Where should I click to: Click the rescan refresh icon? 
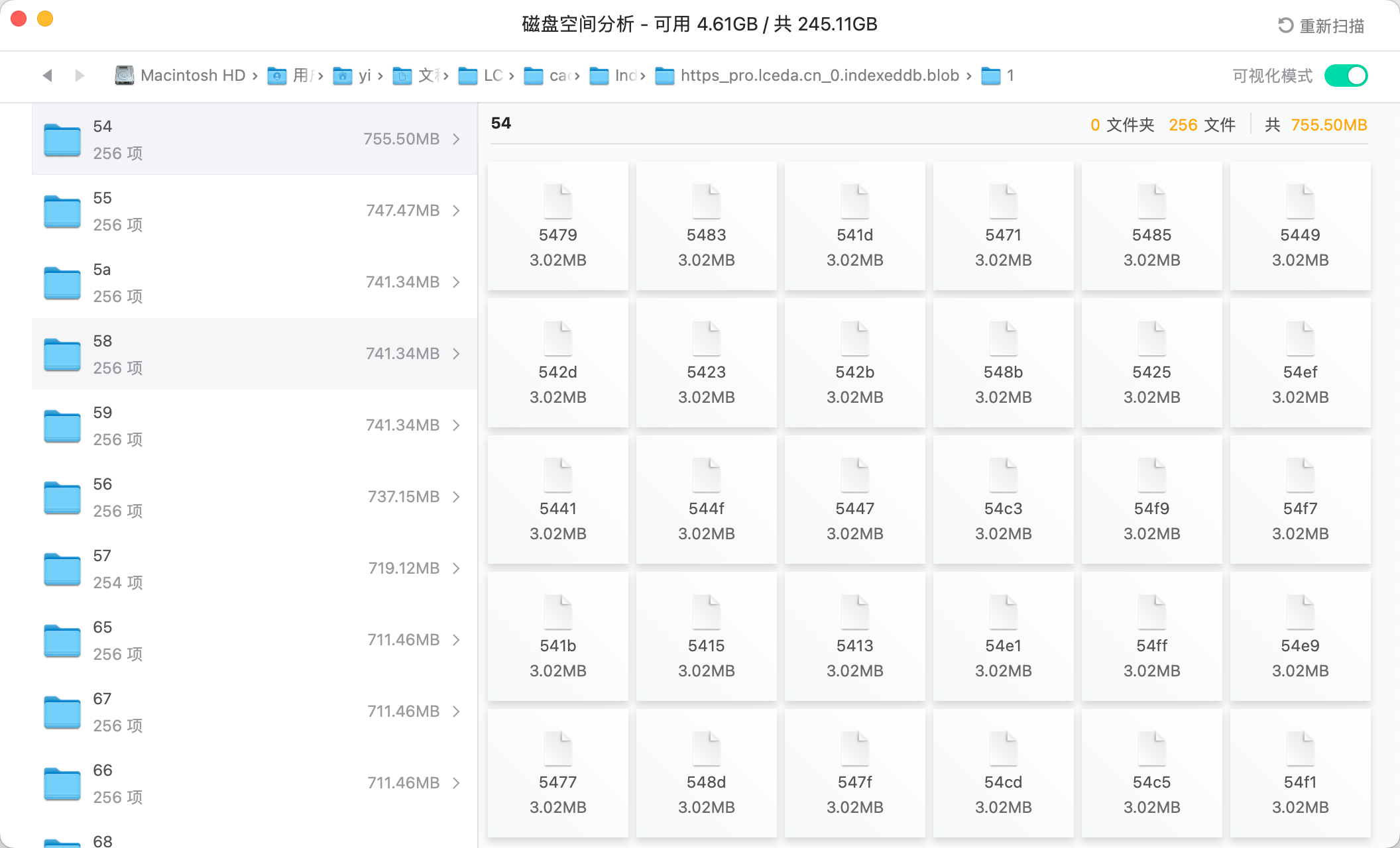(x=1285, y=26)
